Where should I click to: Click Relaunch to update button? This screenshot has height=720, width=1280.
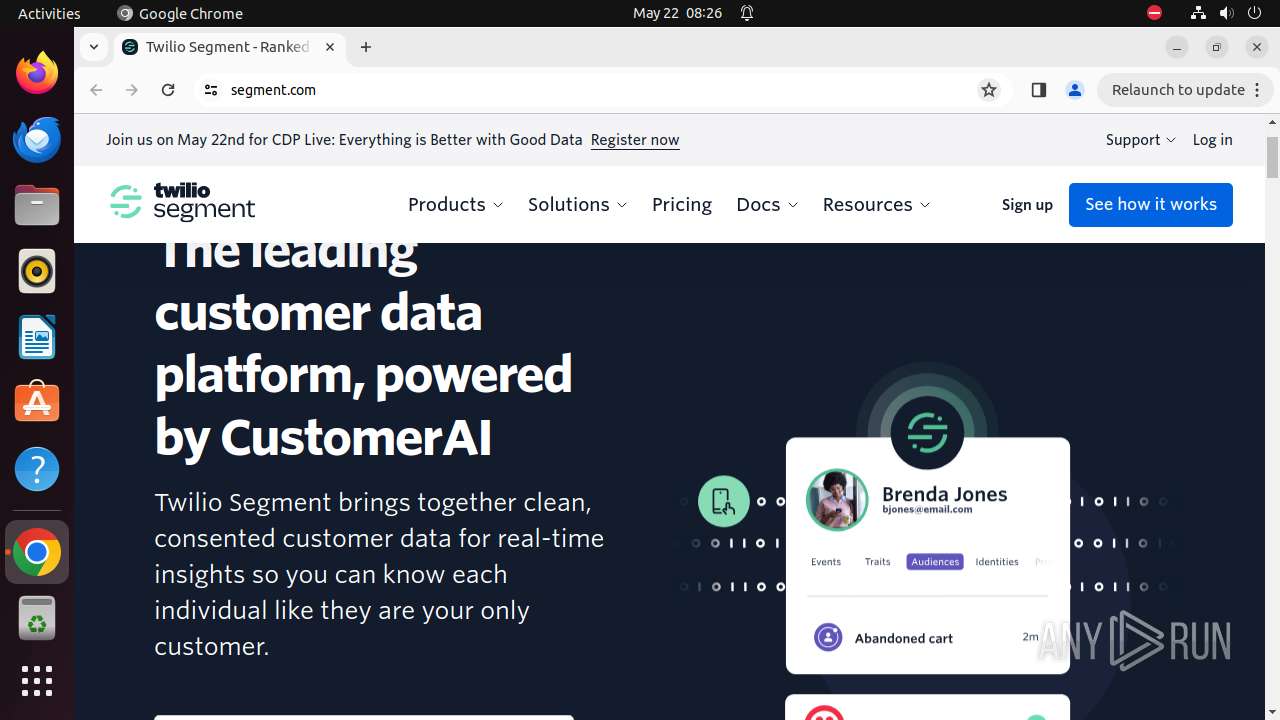tap(1178, 90)
